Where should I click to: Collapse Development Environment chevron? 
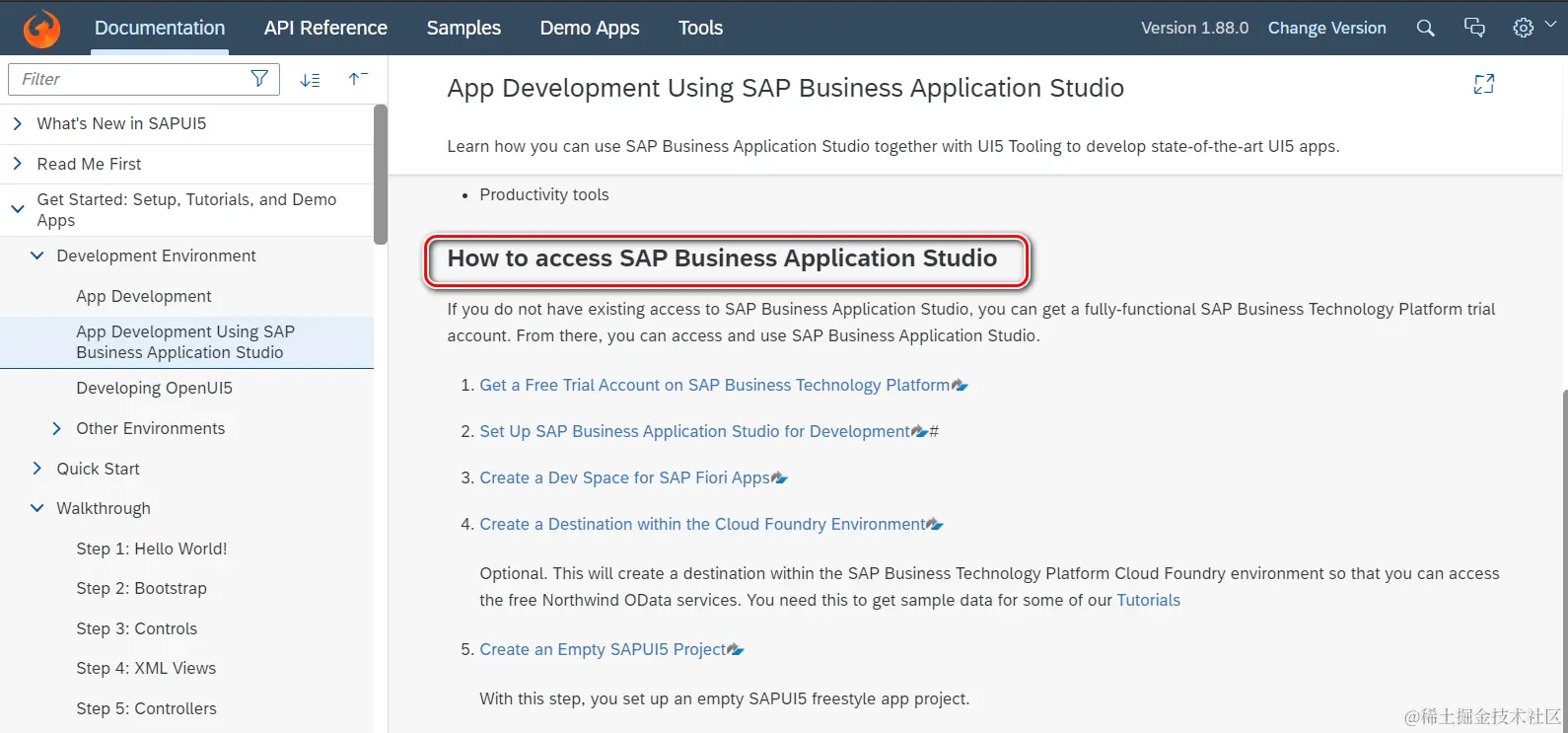click(x=36, y=256)
